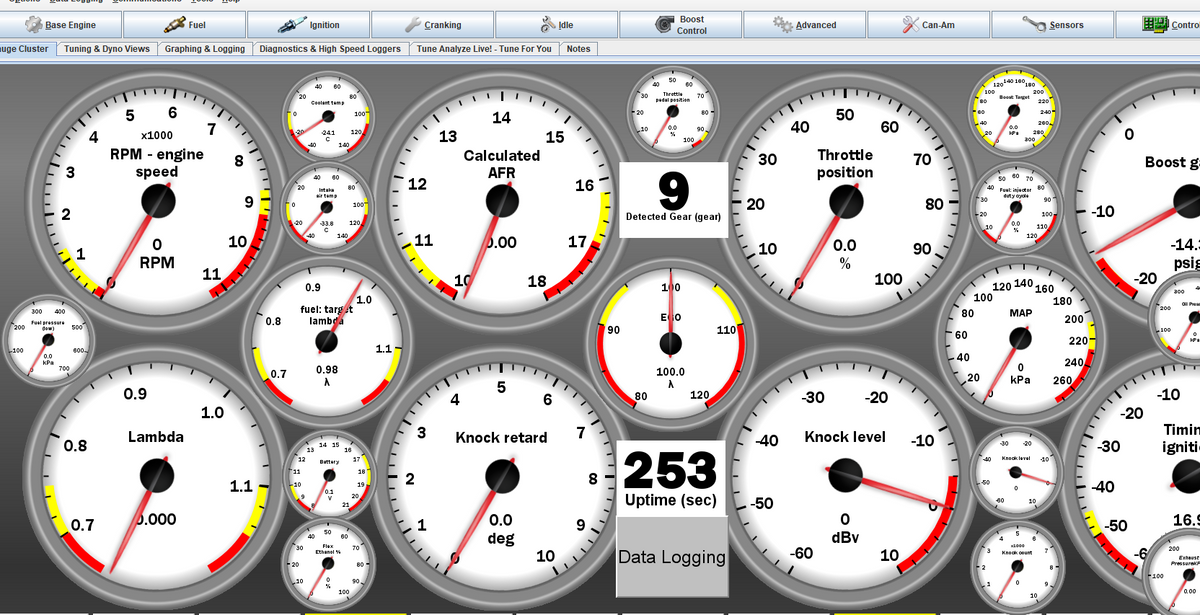Open the Fuel settings menu
The image size is (1200, 615).
[184, 24]
